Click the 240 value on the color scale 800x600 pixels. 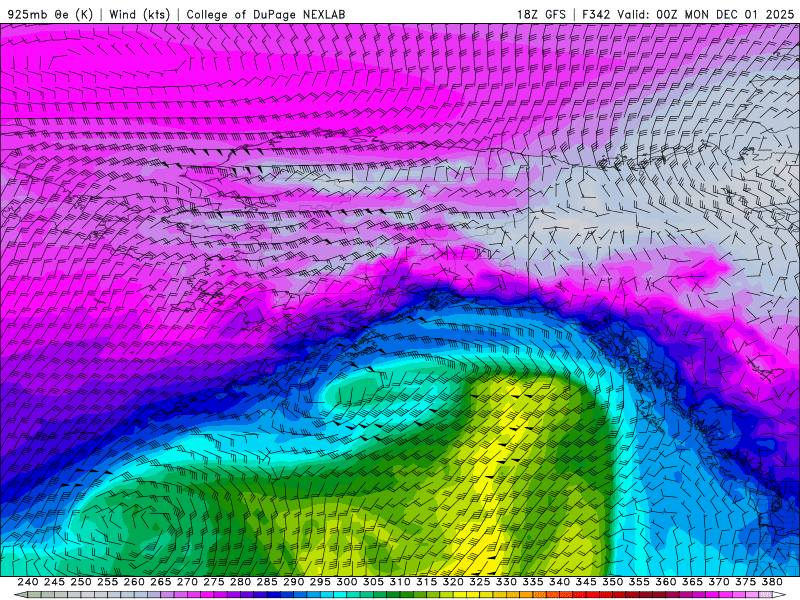tap(28, 582)
